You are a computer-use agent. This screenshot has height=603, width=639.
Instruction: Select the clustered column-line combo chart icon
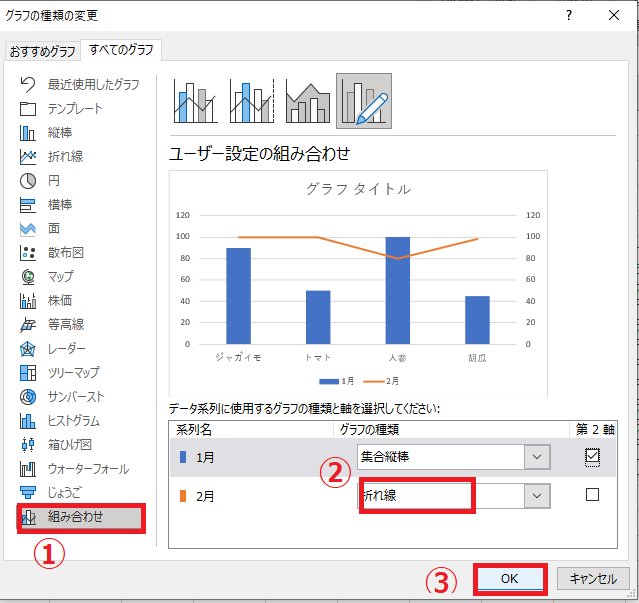(196, 101)
